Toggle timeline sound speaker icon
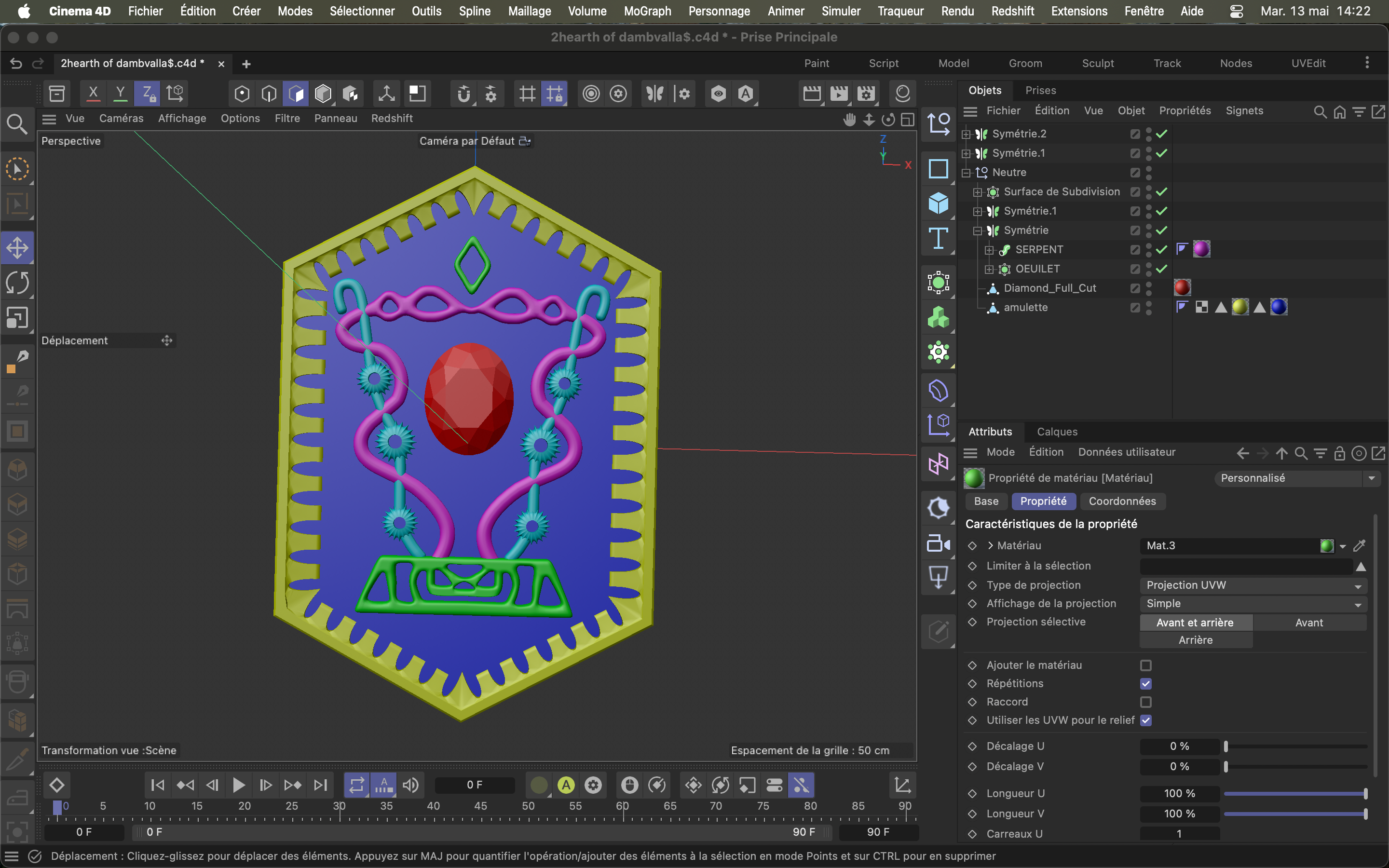1389x868 pixels. click(411, 785)
